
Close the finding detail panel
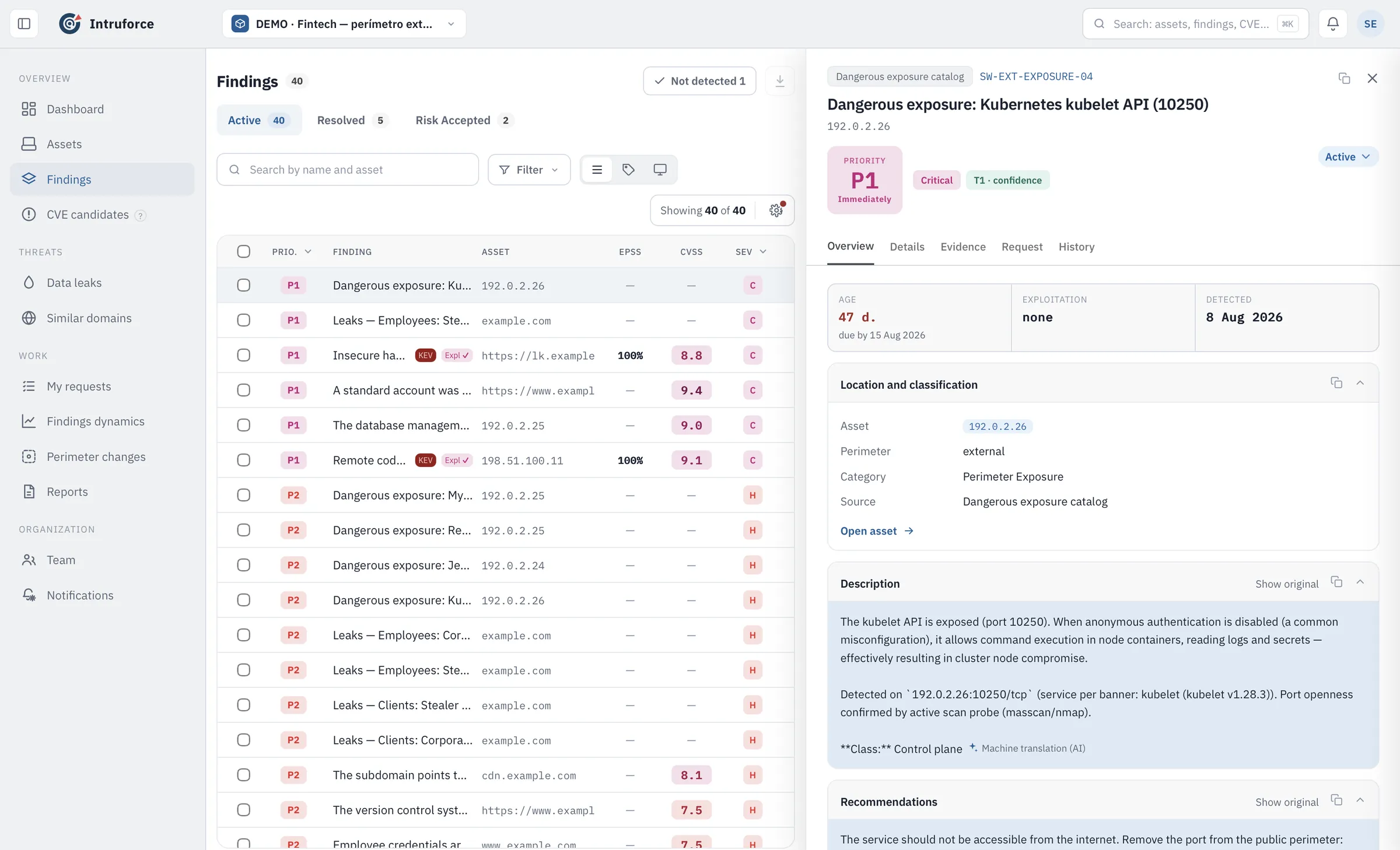click(x=1372, y=78)
